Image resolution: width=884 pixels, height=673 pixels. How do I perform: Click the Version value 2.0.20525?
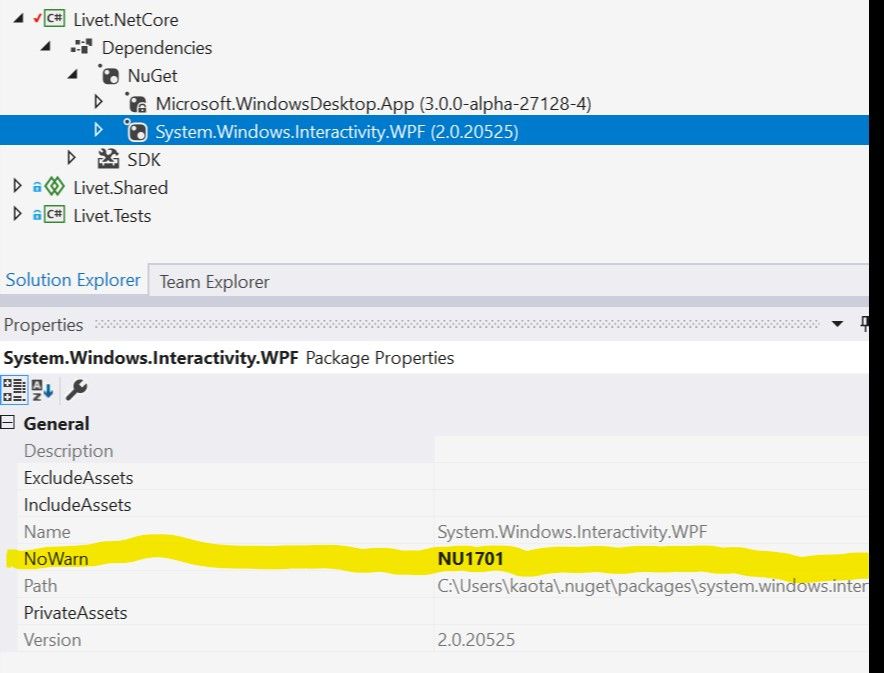click(x=476, y=640)
